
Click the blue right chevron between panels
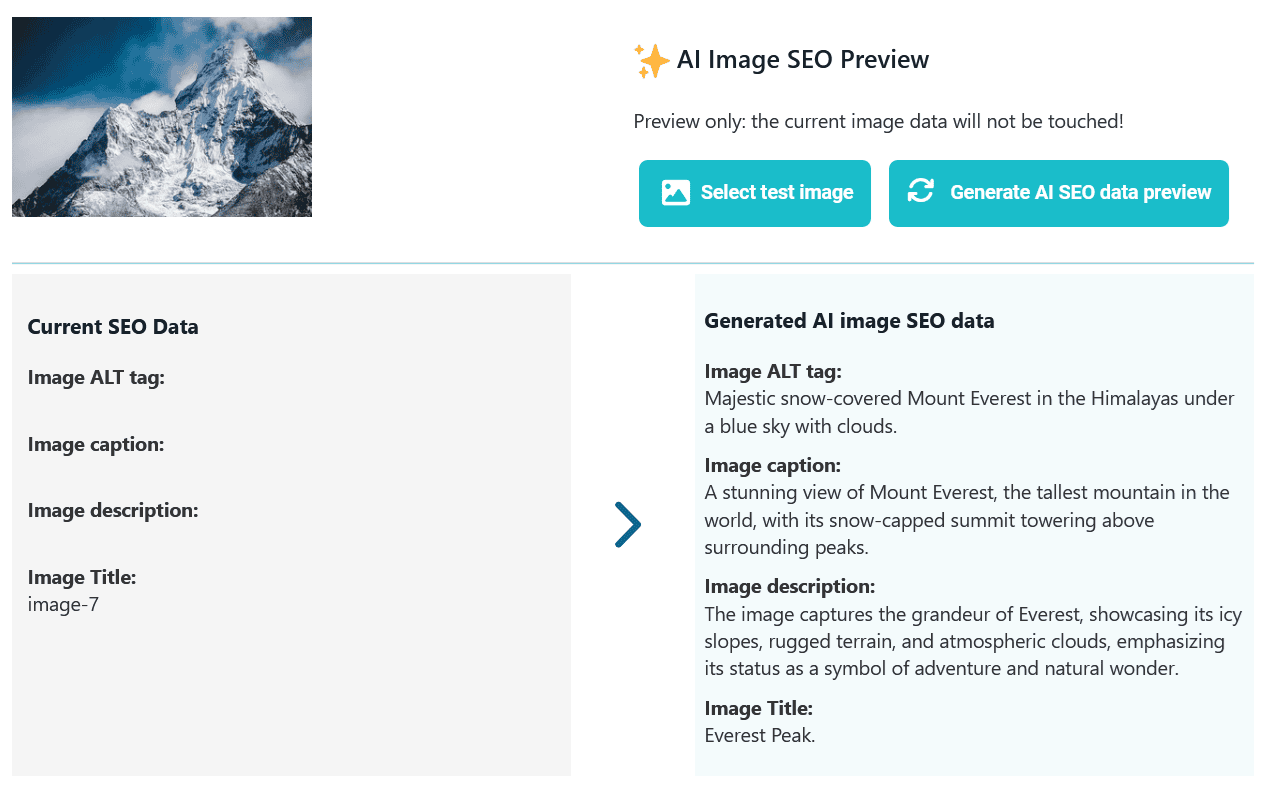tap(627, 525)
